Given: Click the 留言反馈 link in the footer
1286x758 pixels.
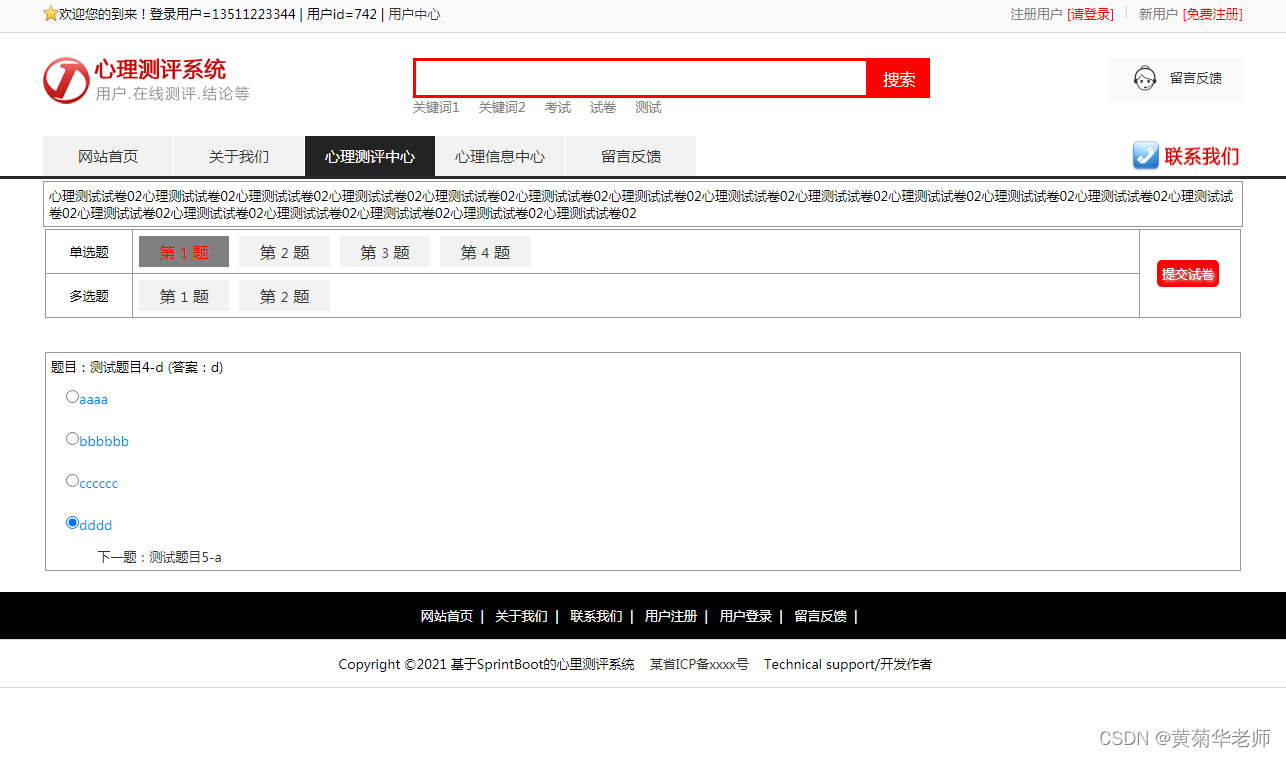Looking at the screenshot, I should (820, 616).
